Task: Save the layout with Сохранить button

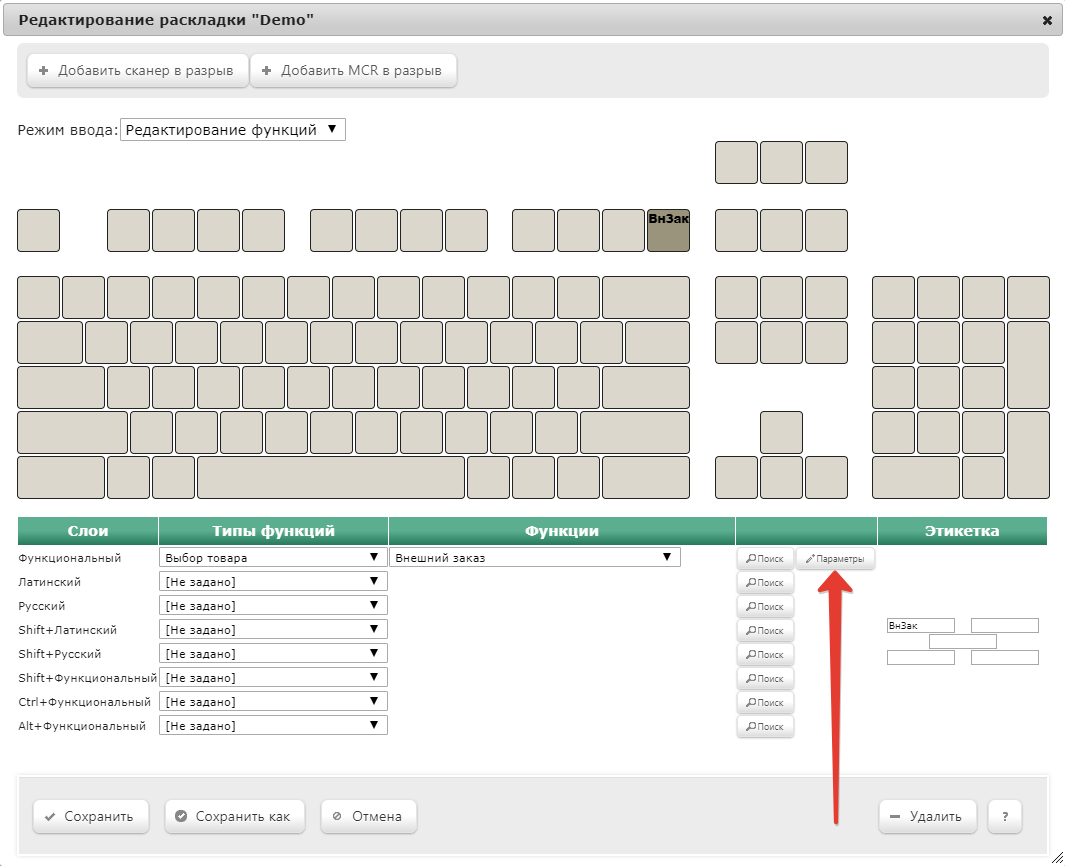Action: pyautogui.click(x=90, y=816)
